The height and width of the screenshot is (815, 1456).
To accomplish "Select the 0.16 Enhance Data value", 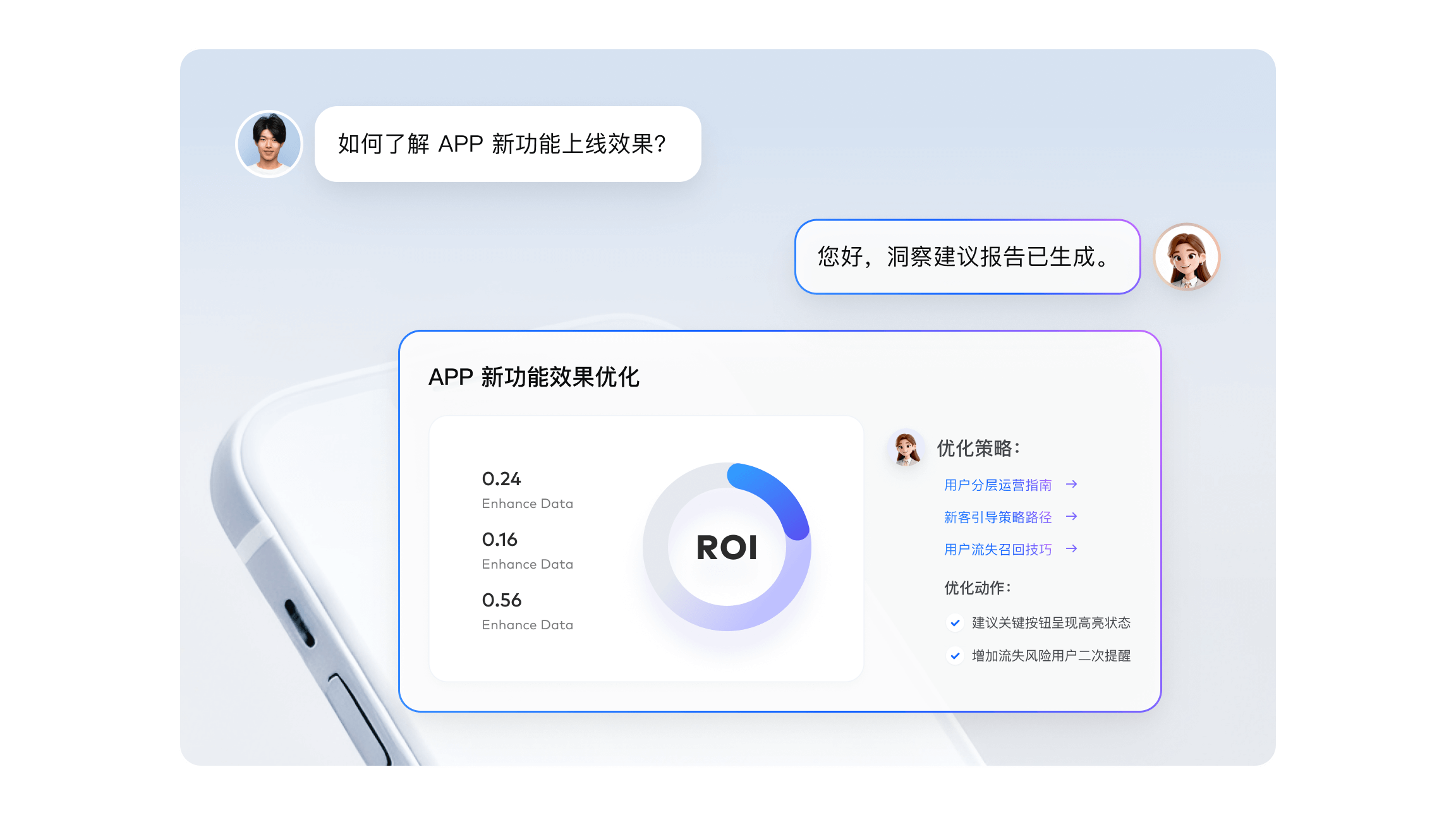I will [500, 540].
